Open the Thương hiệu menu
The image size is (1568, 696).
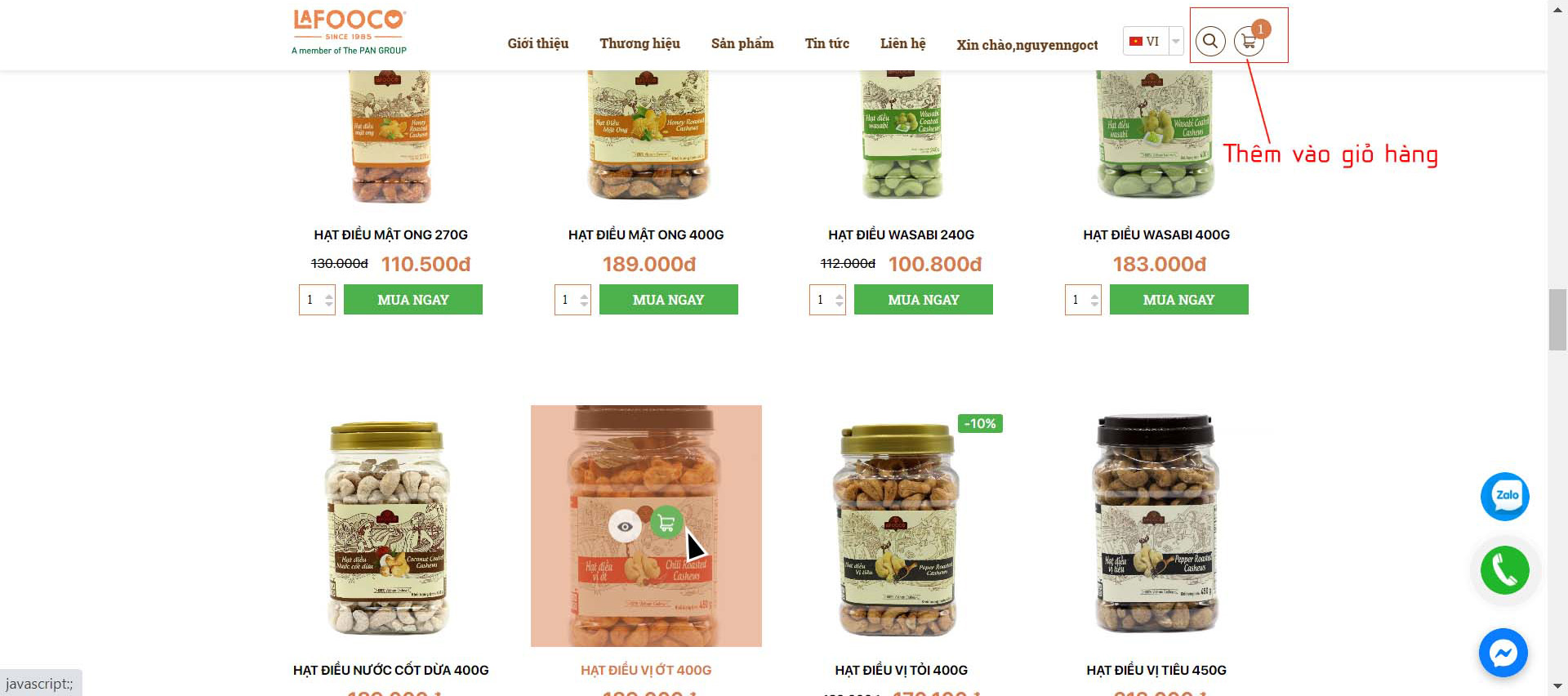(x=639, y=43)
